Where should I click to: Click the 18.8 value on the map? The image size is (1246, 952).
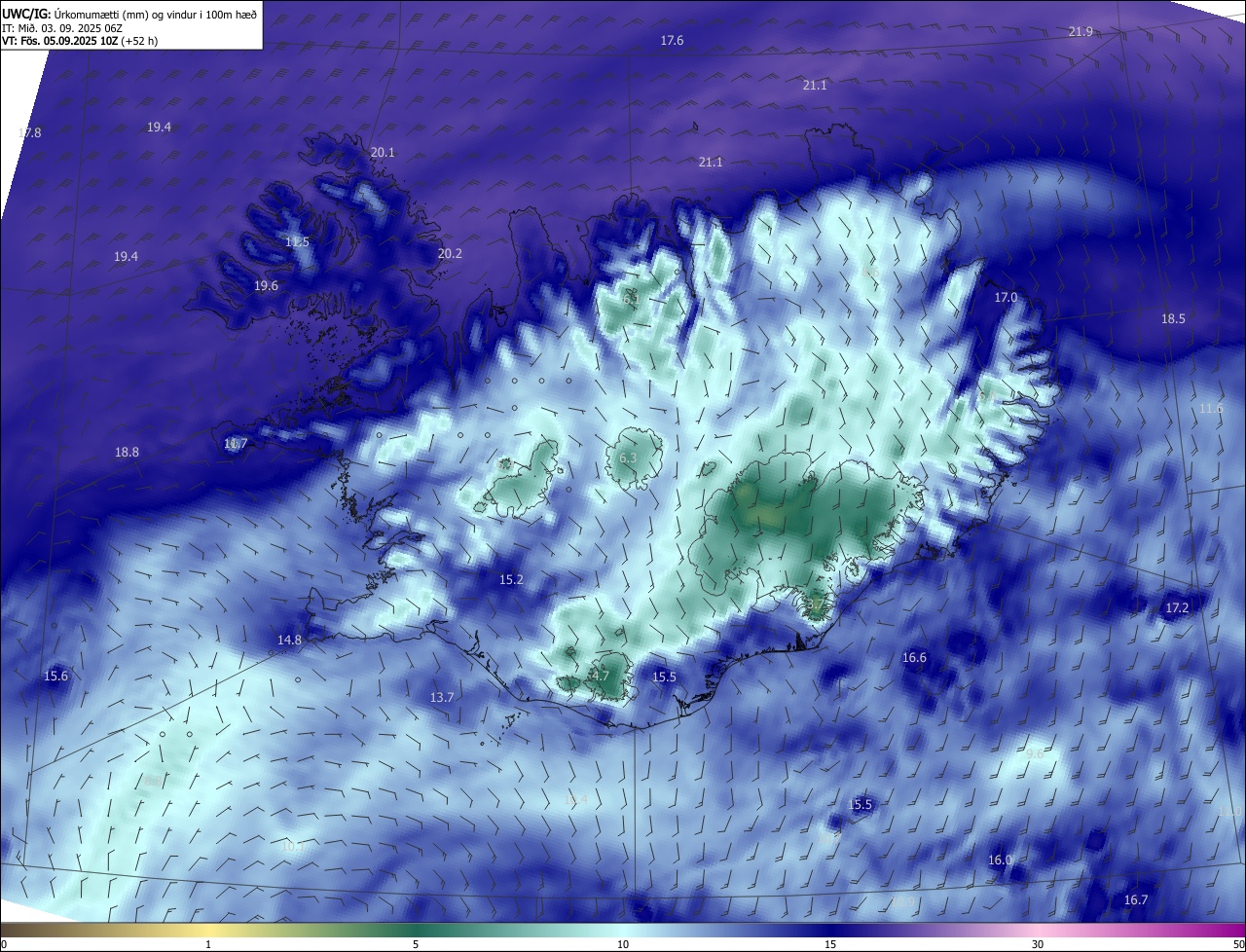(127, 453)
